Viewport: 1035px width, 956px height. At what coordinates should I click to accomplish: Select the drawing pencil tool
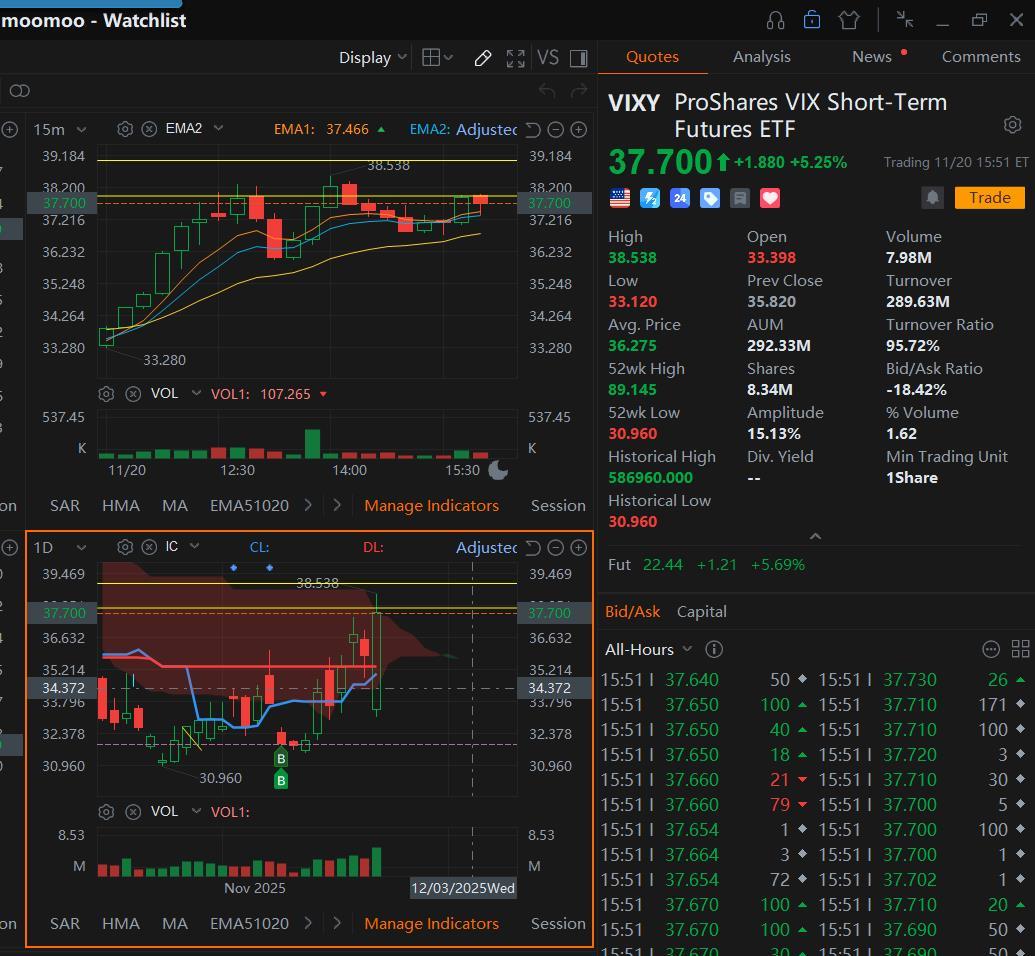point(483,58)
